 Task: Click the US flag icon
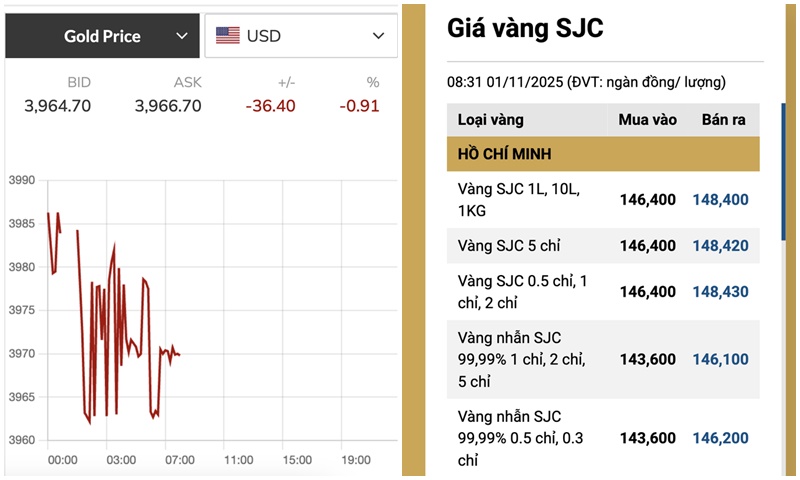click(x=228, y=36)
